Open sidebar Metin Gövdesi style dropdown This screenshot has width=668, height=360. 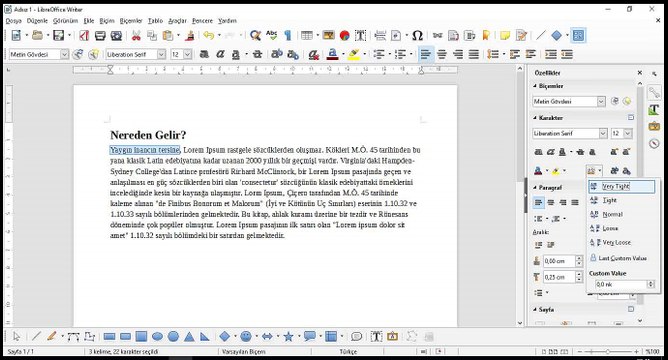601,101
